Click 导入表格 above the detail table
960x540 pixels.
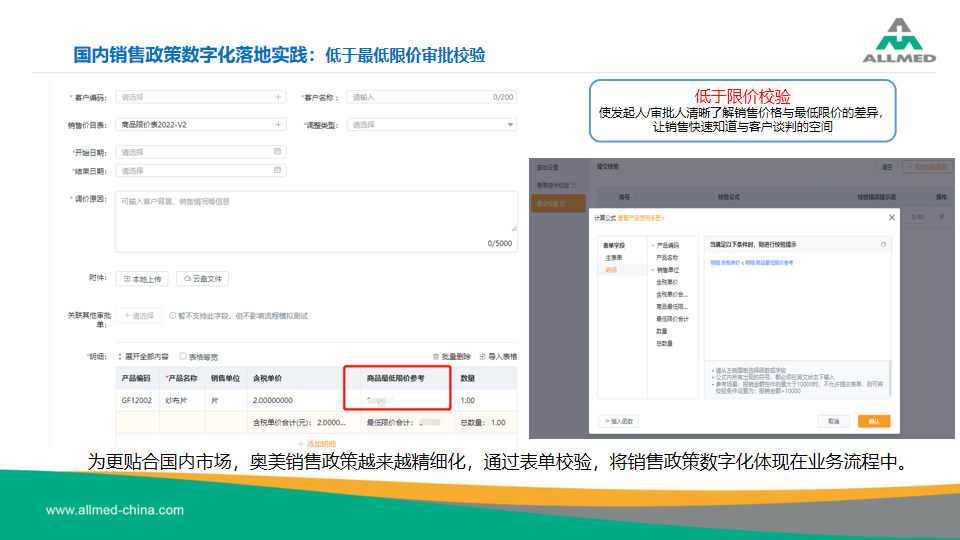click(x=498, y=356)
